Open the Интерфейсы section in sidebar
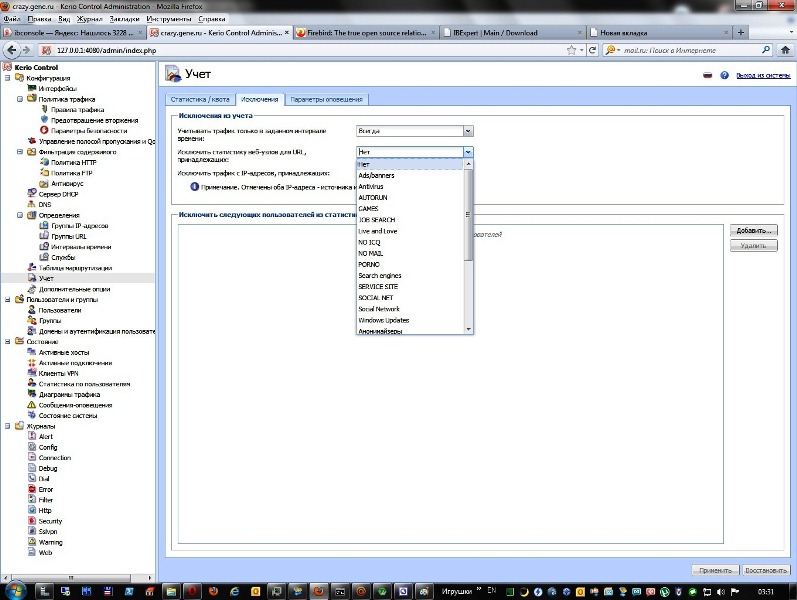The image size is (797, 600). pyautogui.click(x=57, y=88)
